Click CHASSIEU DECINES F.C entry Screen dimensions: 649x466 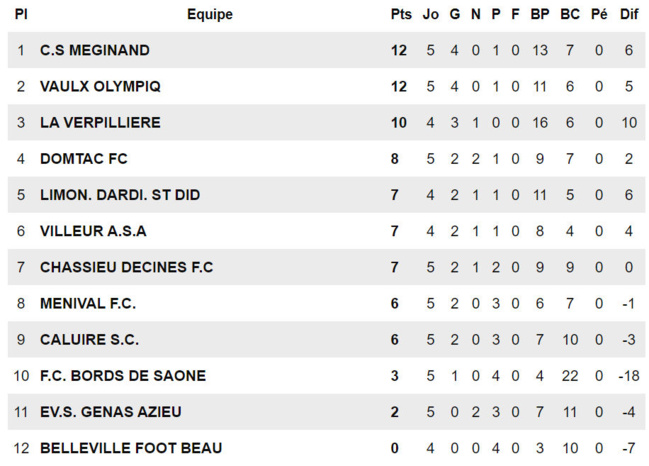click(x=126, y=267)
